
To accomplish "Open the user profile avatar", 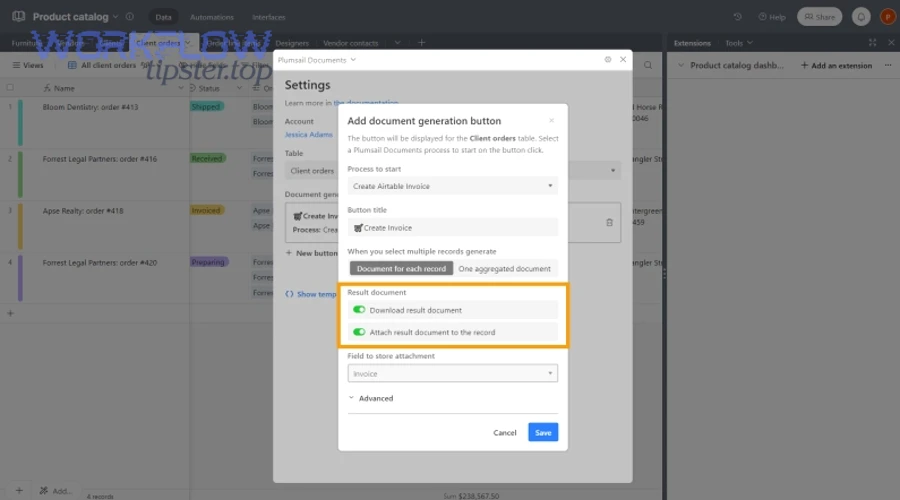I will click(887, 17).
